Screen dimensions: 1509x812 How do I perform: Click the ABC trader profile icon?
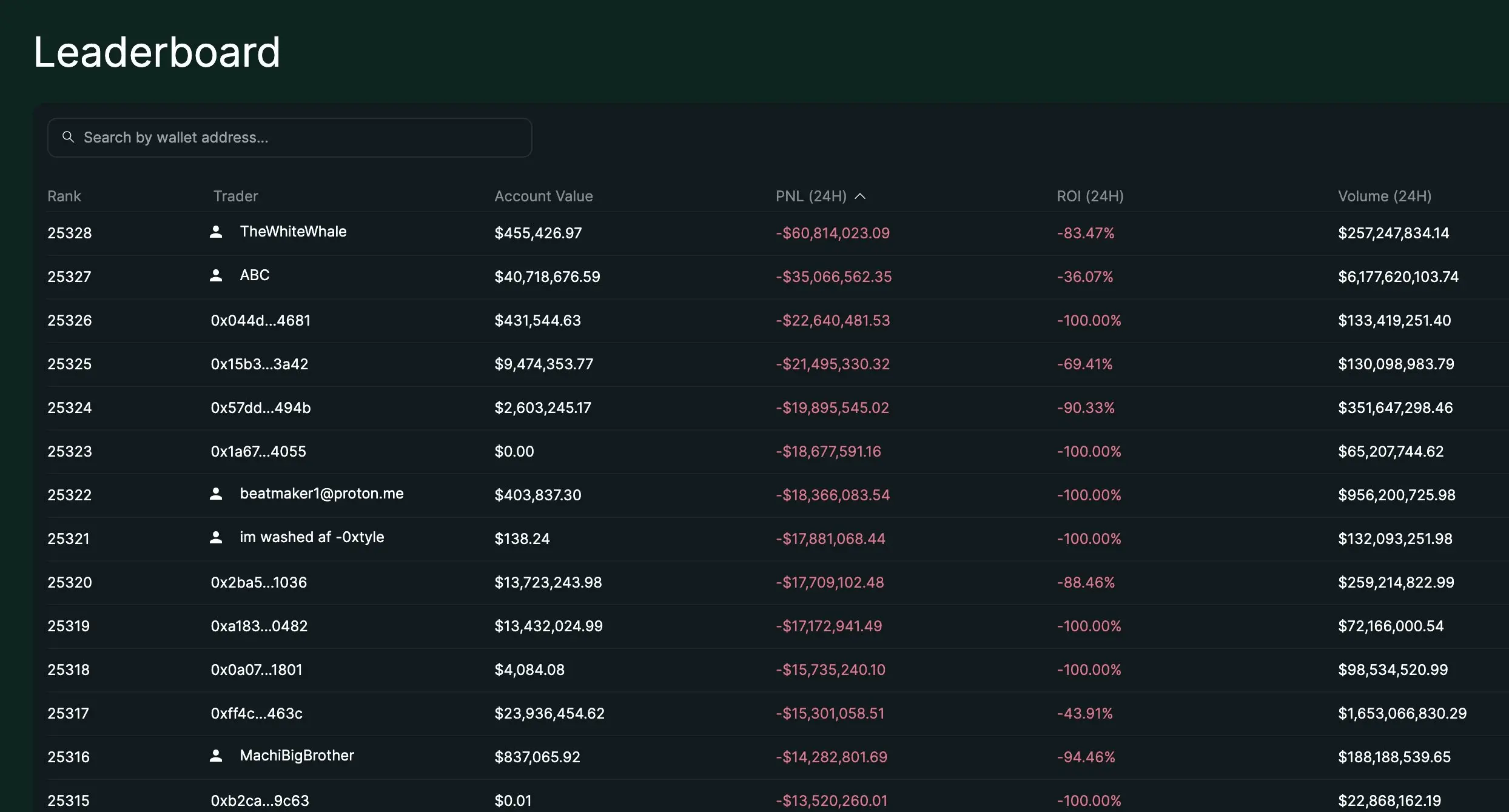click(x=216, y=275)
